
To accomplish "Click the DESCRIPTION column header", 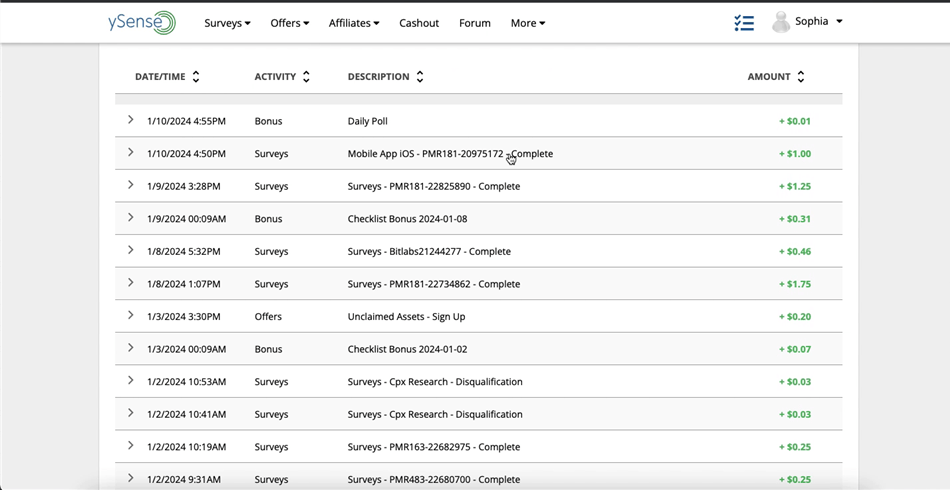I will tap(379, 77).
